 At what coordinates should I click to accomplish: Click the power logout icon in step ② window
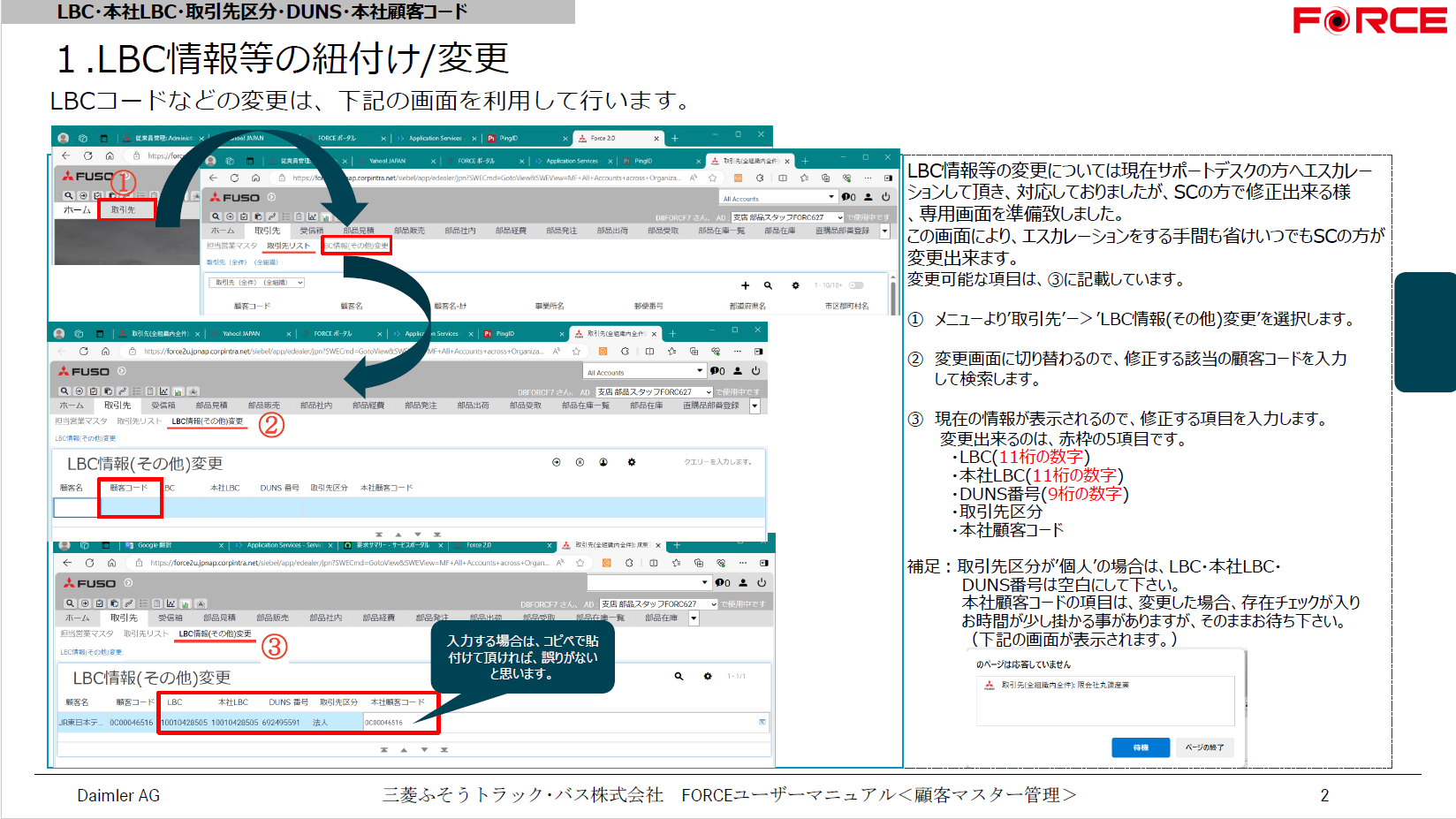tap(756, 371)
